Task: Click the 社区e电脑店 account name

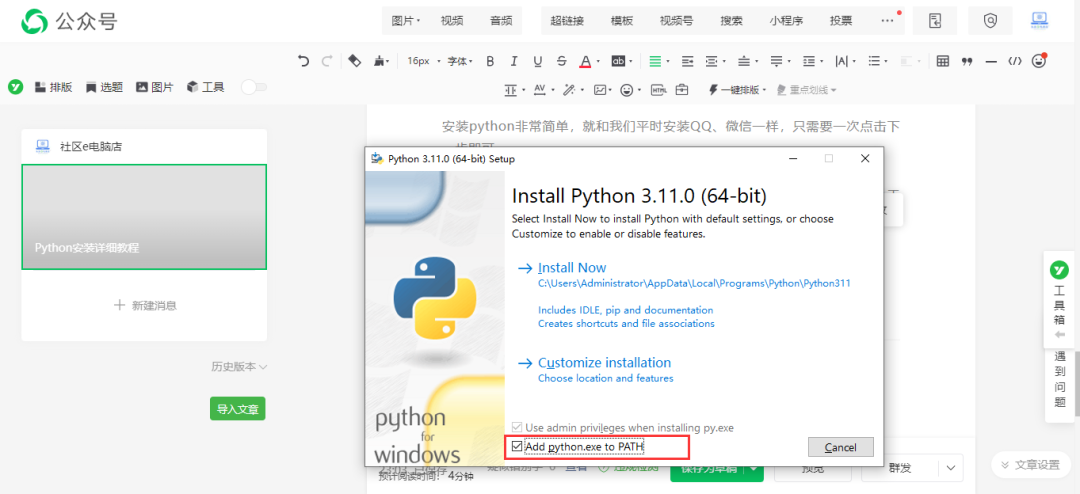Action: pyautogui.click(x=91, y=147)
